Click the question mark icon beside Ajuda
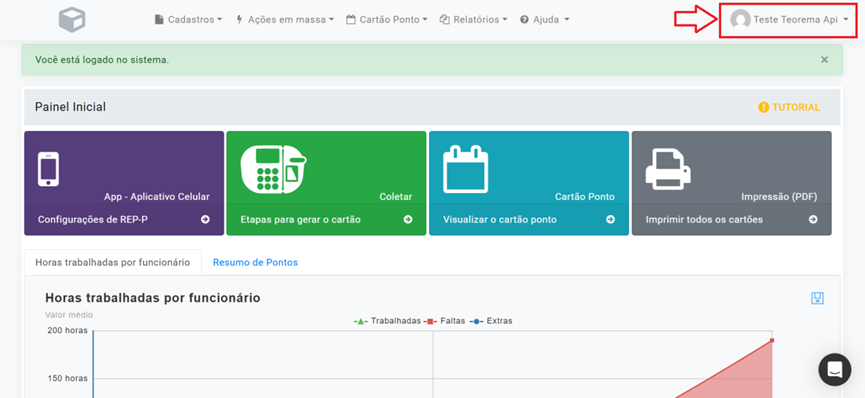 pos(524,19)
